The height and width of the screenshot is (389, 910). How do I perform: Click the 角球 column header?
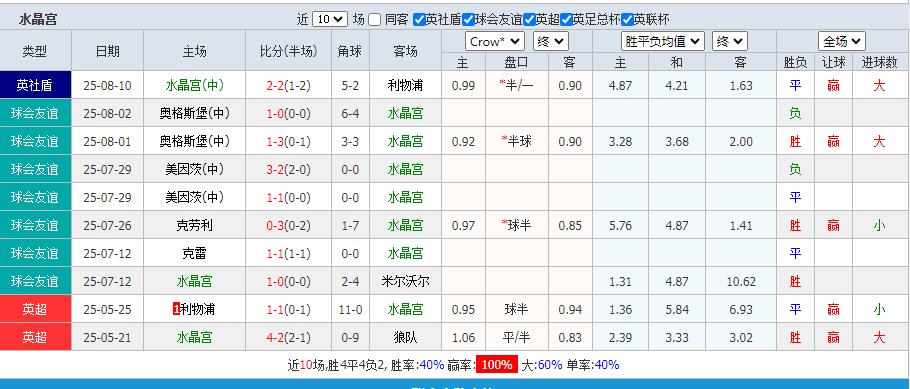pyautogui.click(x=350, y=51)
